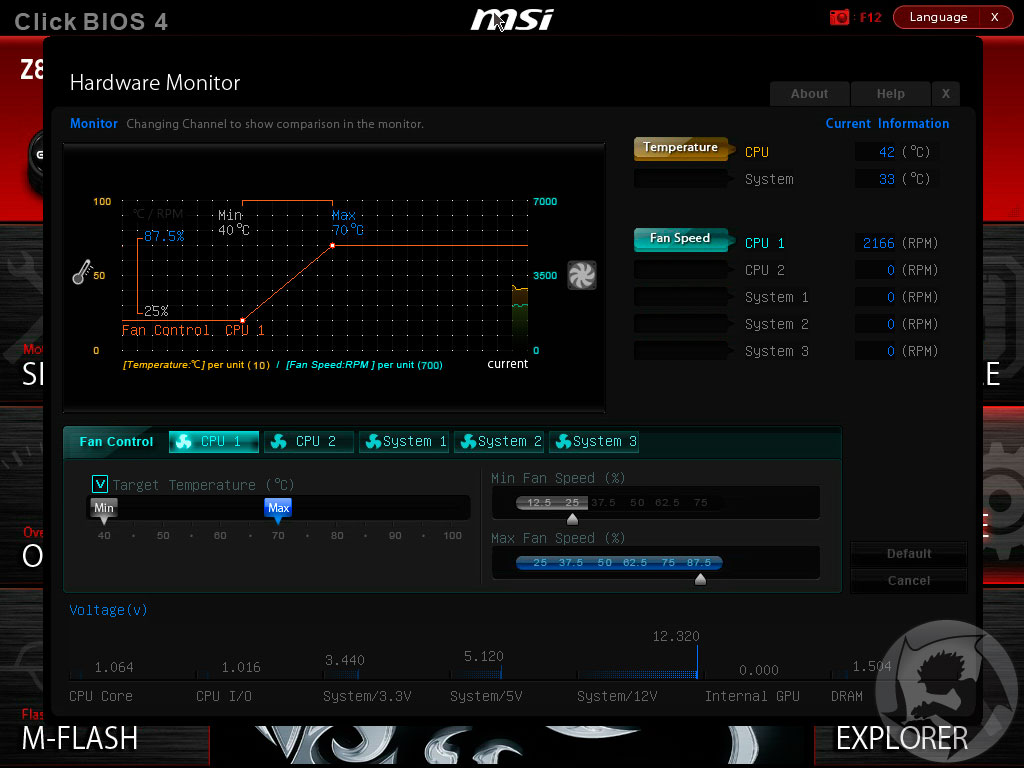Click the CPU I/O voltage 1.016
This screenshot has width=1024, height=768.
point(241,667)
